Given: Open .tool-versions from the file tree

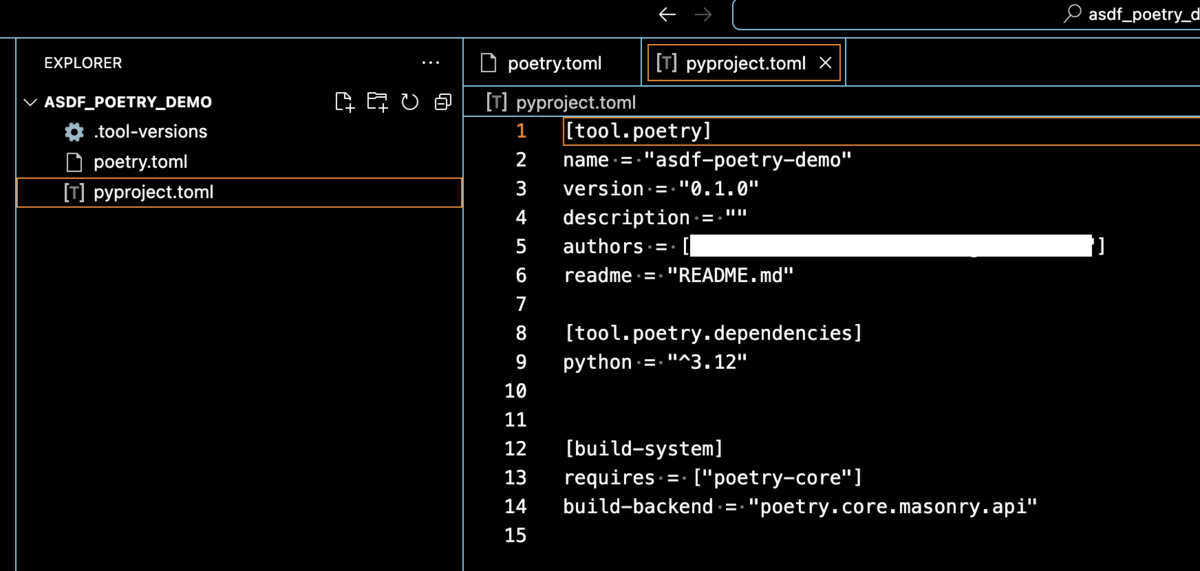Looking at the screenshot, I should tap(240, 132).
